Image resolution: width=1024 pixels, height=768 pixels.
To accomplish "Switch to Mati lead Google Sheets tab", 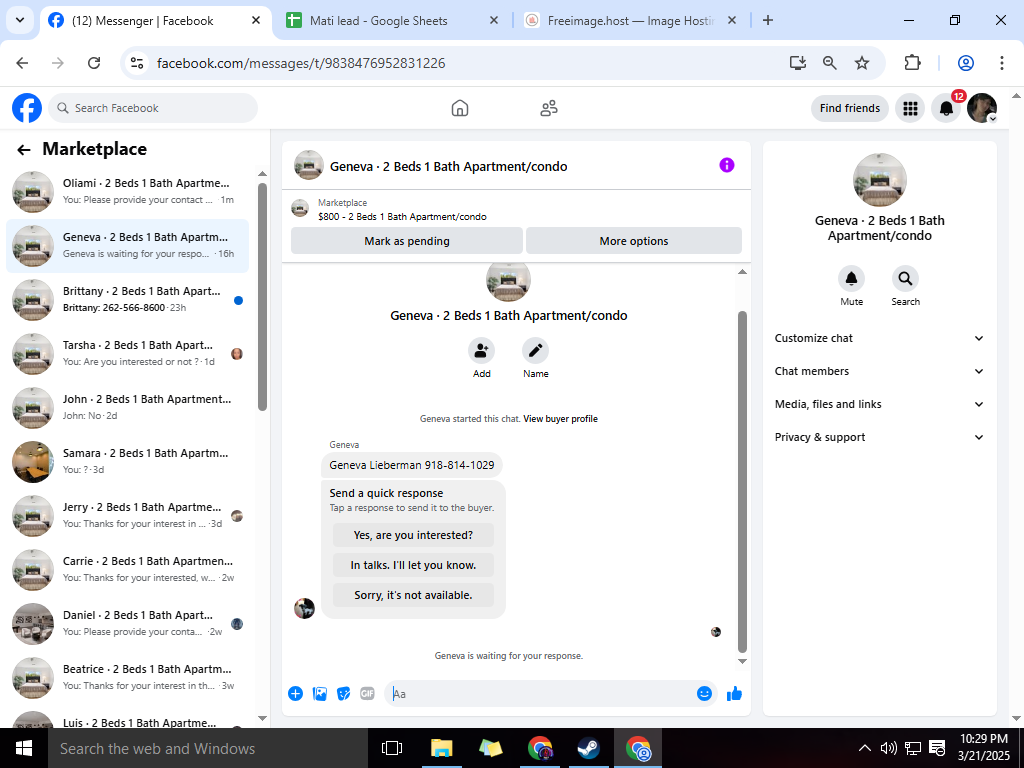I will pyautogui.click(x=392, y=21).
